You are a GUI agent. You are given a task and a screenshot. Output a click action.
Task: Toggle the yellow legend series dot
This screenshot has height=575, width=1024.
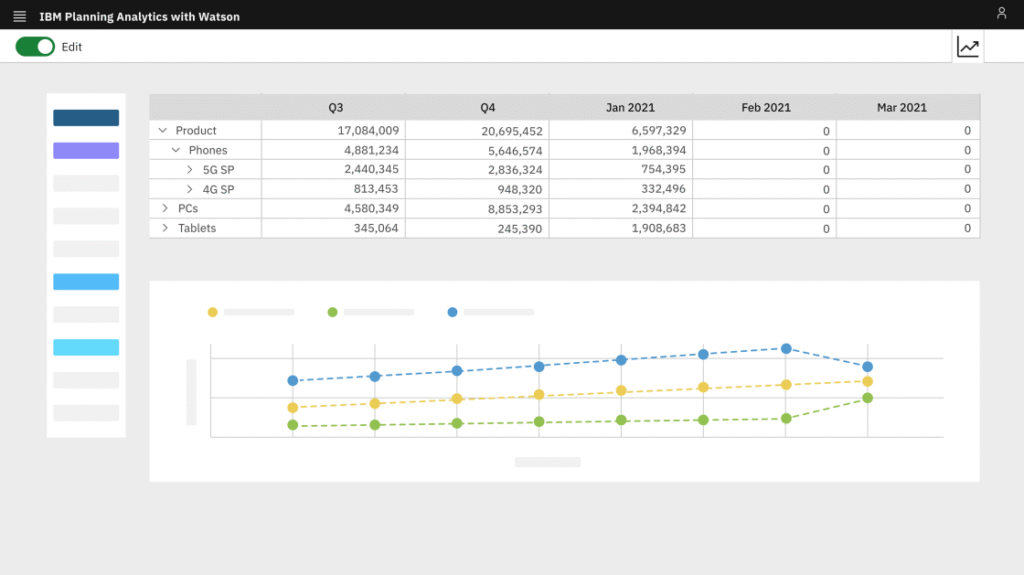point(212,312)
